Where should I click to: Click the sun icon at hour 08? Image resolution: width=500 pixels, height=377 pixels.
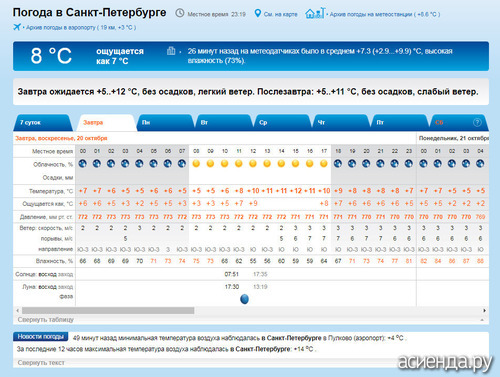pyautogui.click(x=196, y=164)
